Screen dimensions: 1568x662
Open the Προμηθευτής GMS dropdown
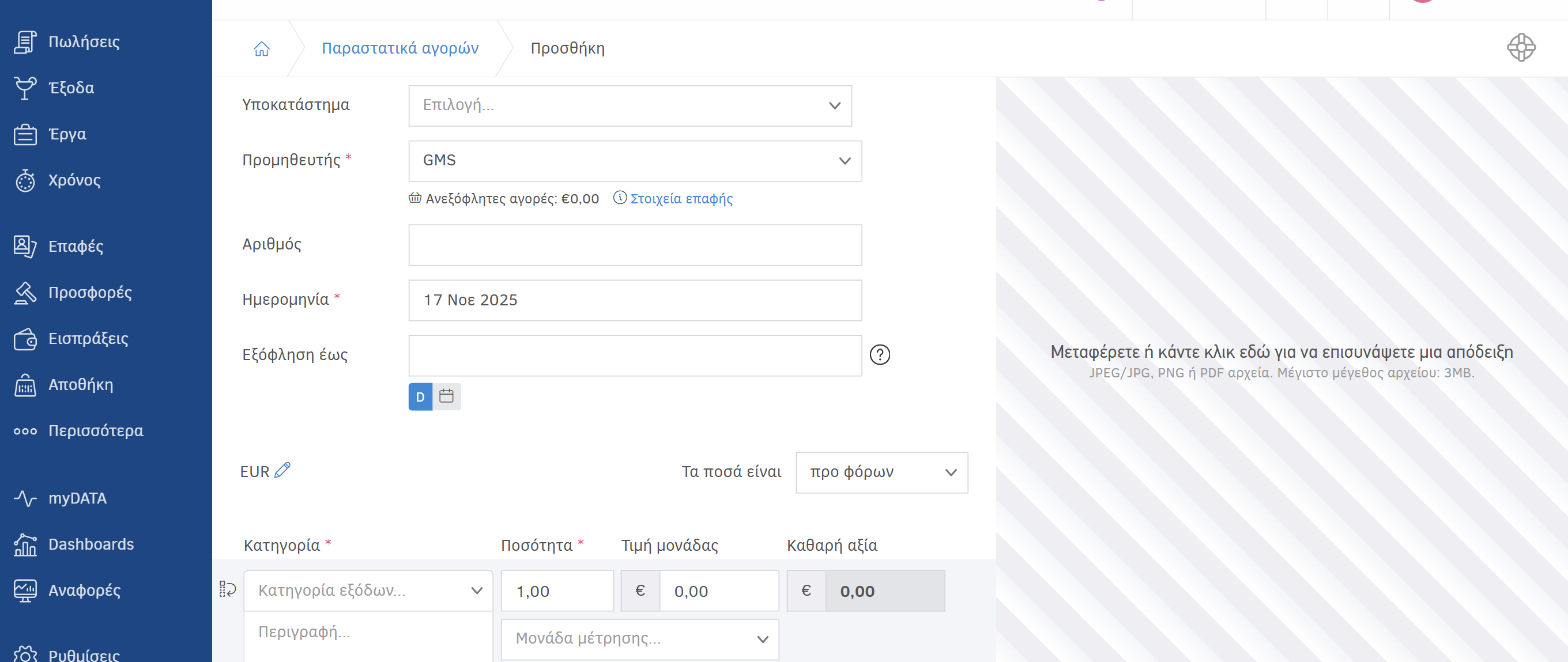coord(634,161)
